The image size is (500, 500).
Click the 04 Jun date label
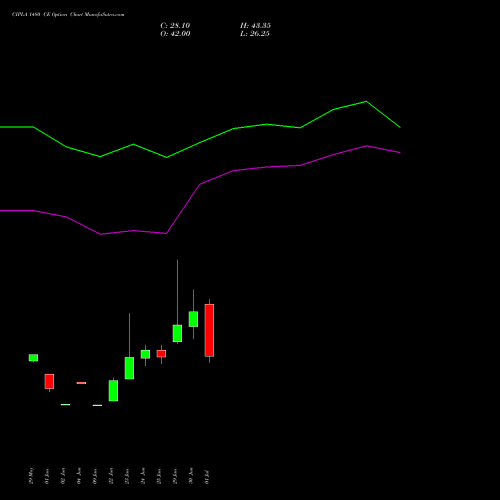click(x=79, y=477)
